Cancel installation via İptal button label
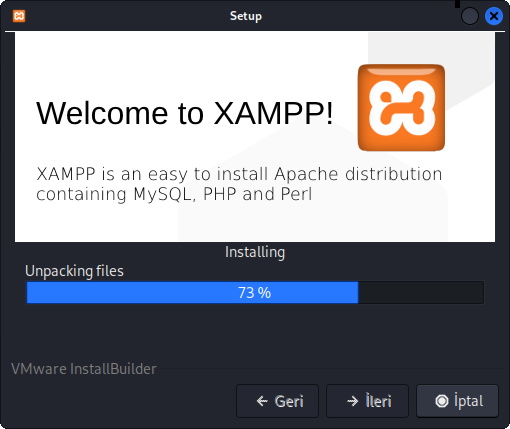Viewport: 510px width, 429px height. 468,401
